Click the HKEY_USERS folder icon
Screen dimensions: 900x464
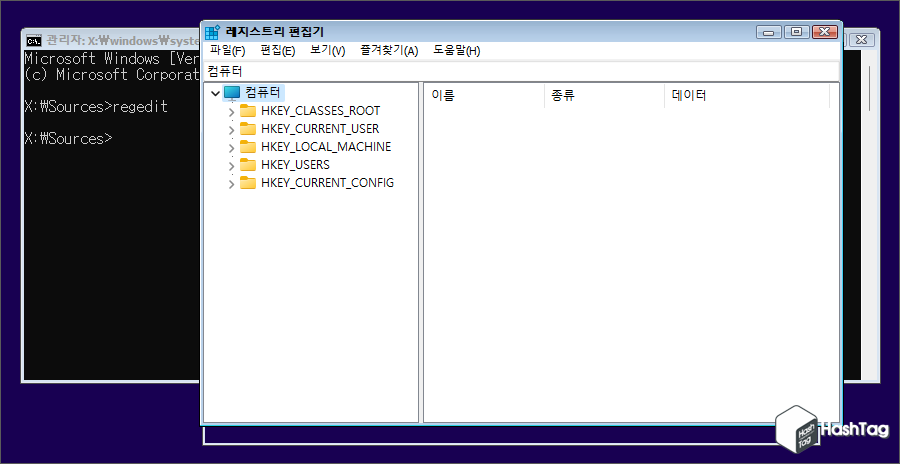coord(248,165)
